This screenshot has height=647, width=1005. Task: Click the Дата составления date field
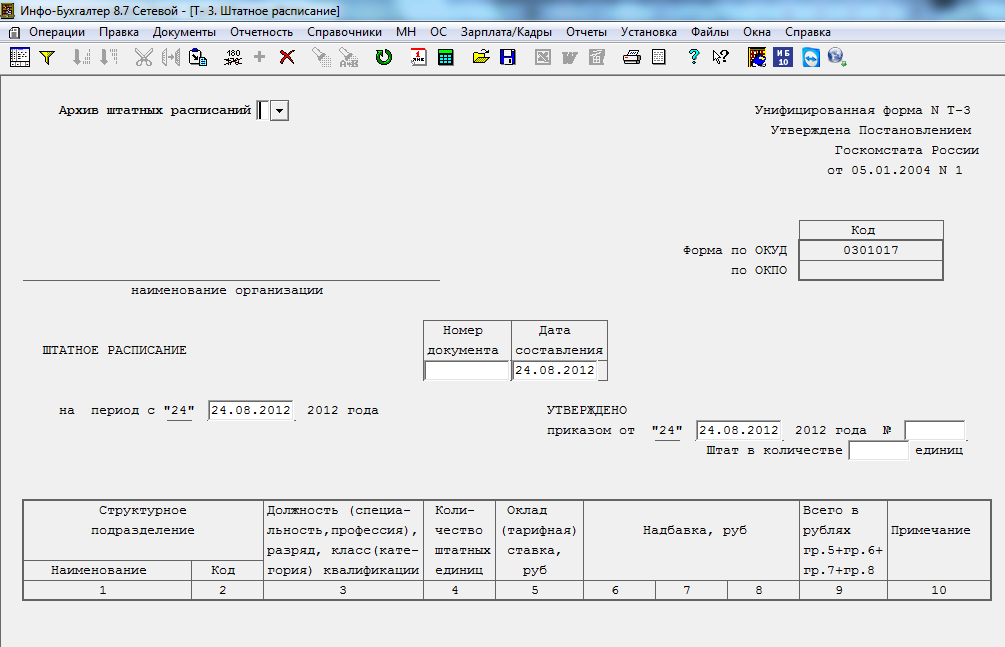click(555, 370)
